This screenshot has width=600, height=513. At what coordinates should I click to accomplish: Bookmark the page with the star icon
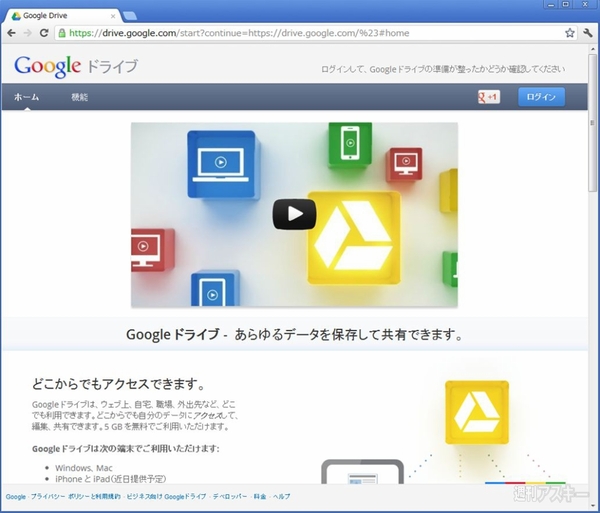click(570, 33)
